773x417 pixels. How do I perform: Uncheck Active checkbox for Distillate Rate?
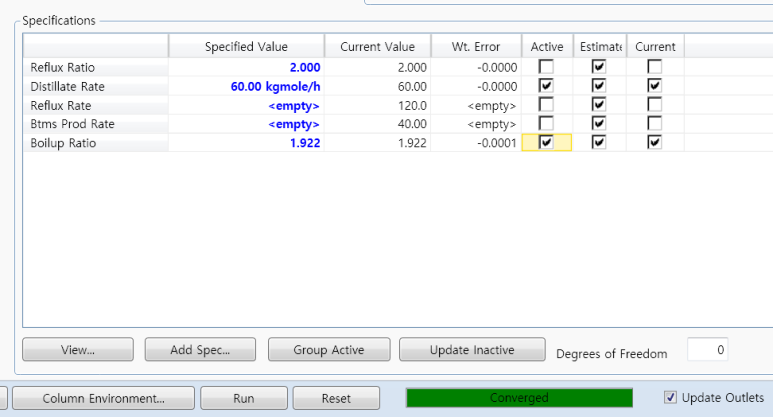546,86
